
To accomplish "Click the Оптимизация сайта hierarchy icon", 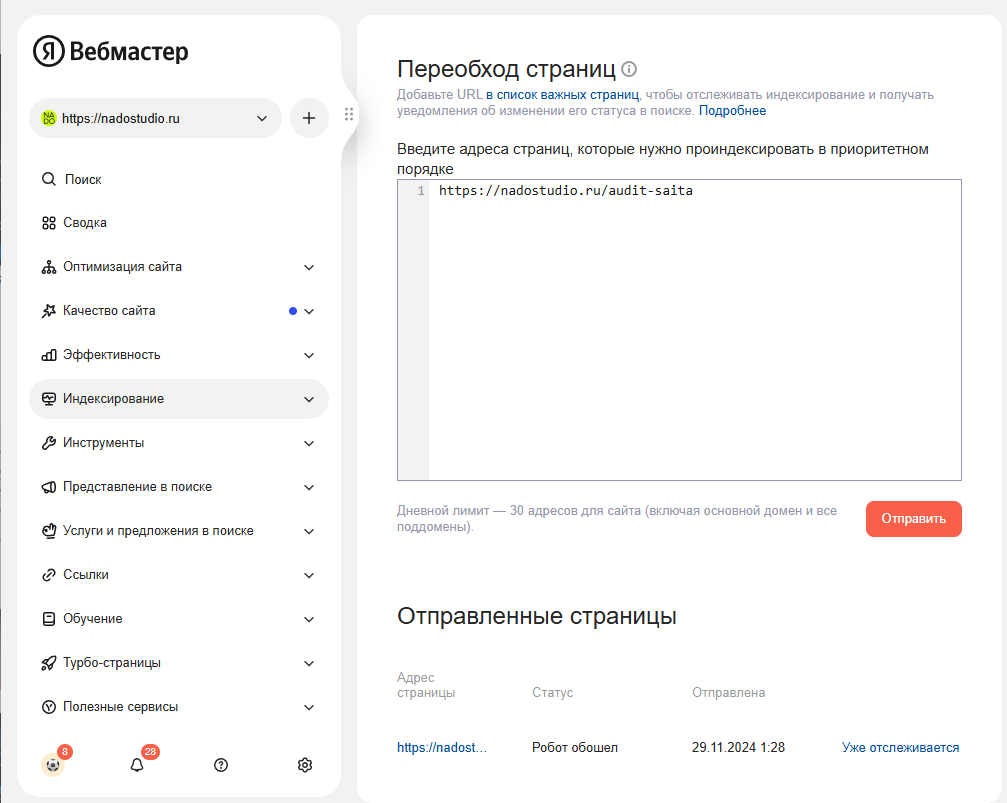I will coord(49,267).
